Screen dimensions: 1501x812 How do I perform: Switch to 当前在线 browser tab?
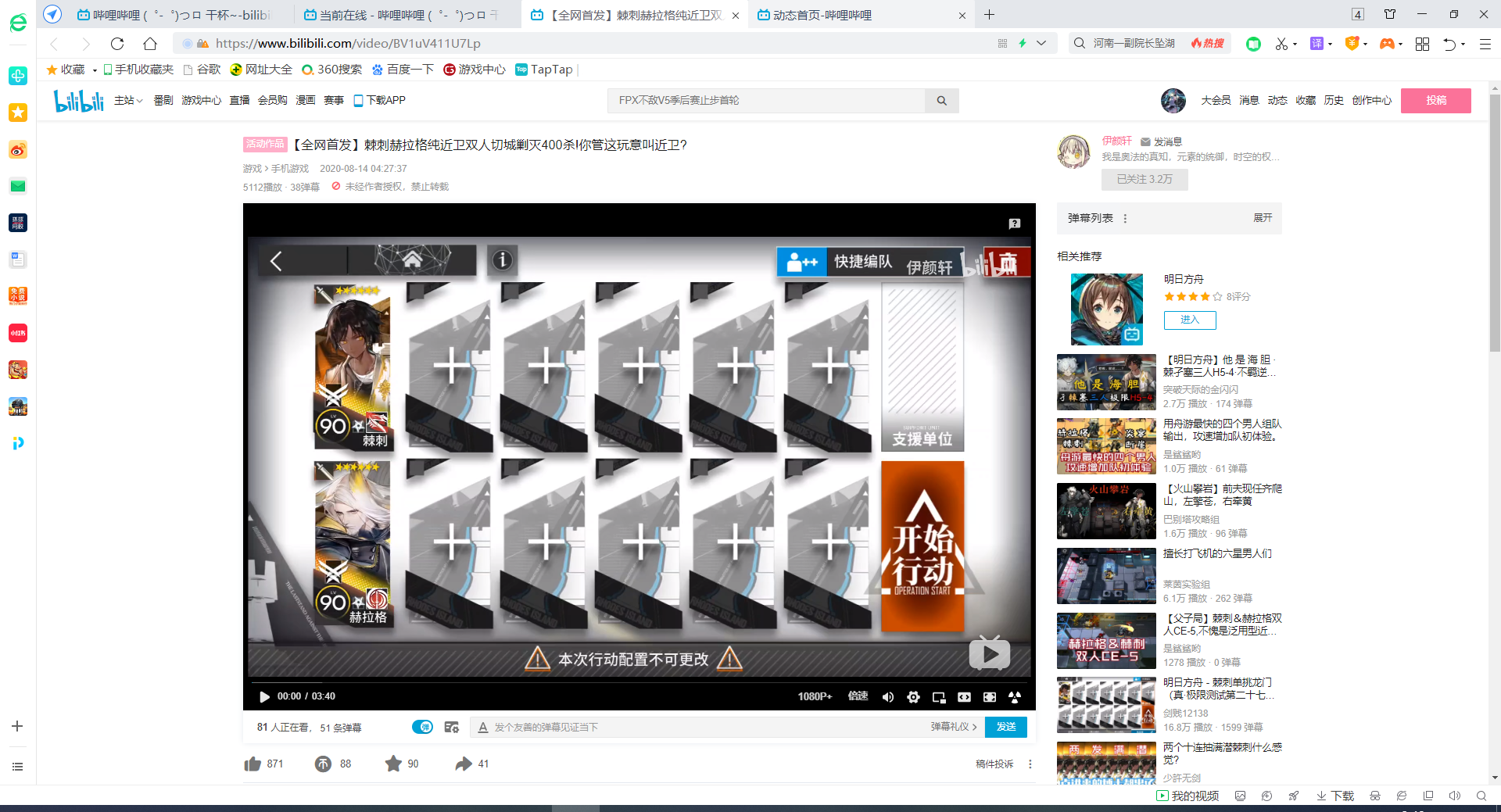407,15
